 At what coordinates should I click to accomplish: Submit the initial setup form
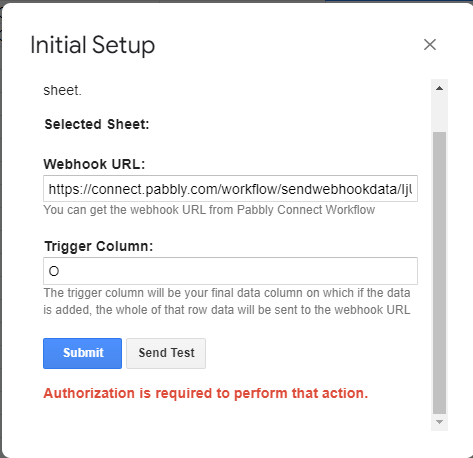click(82, 353)
